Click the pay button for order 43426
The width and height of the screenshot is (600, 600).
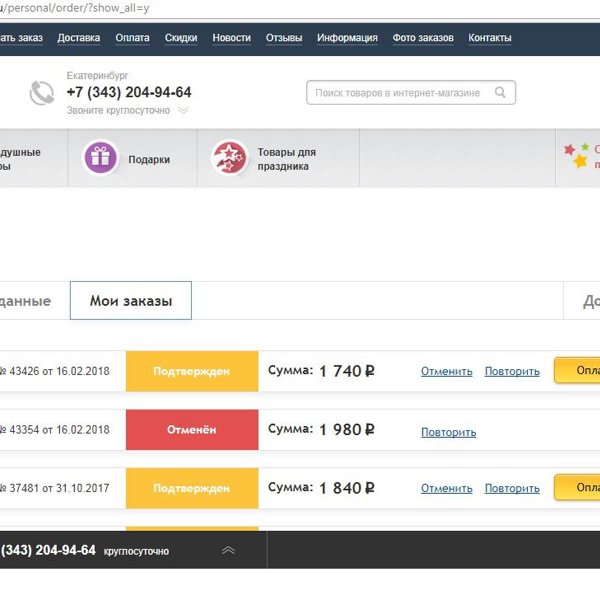pyautogui.click(x=577, y=370)
